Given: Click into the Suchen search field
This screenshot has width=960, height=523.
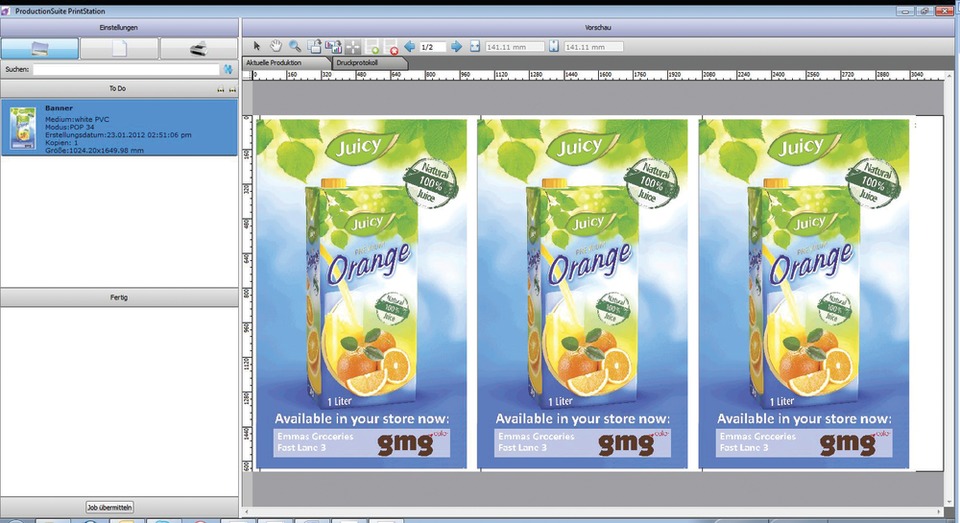Looking at the screenshot, I should [126, 70].
